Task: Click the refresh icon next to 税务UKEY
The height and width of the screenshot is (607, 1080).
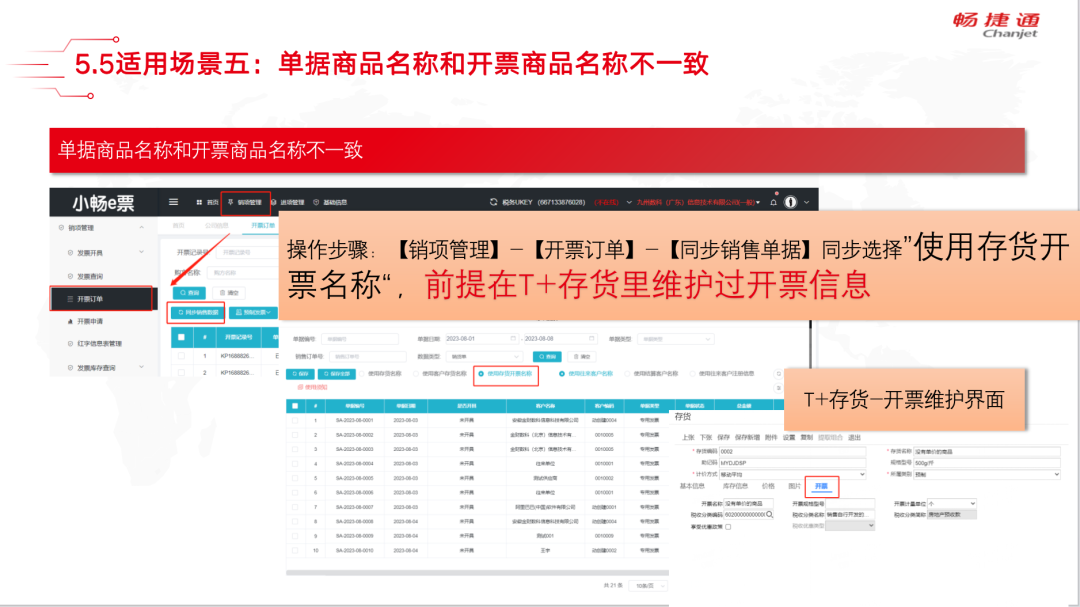Action: tap(493, 202)
